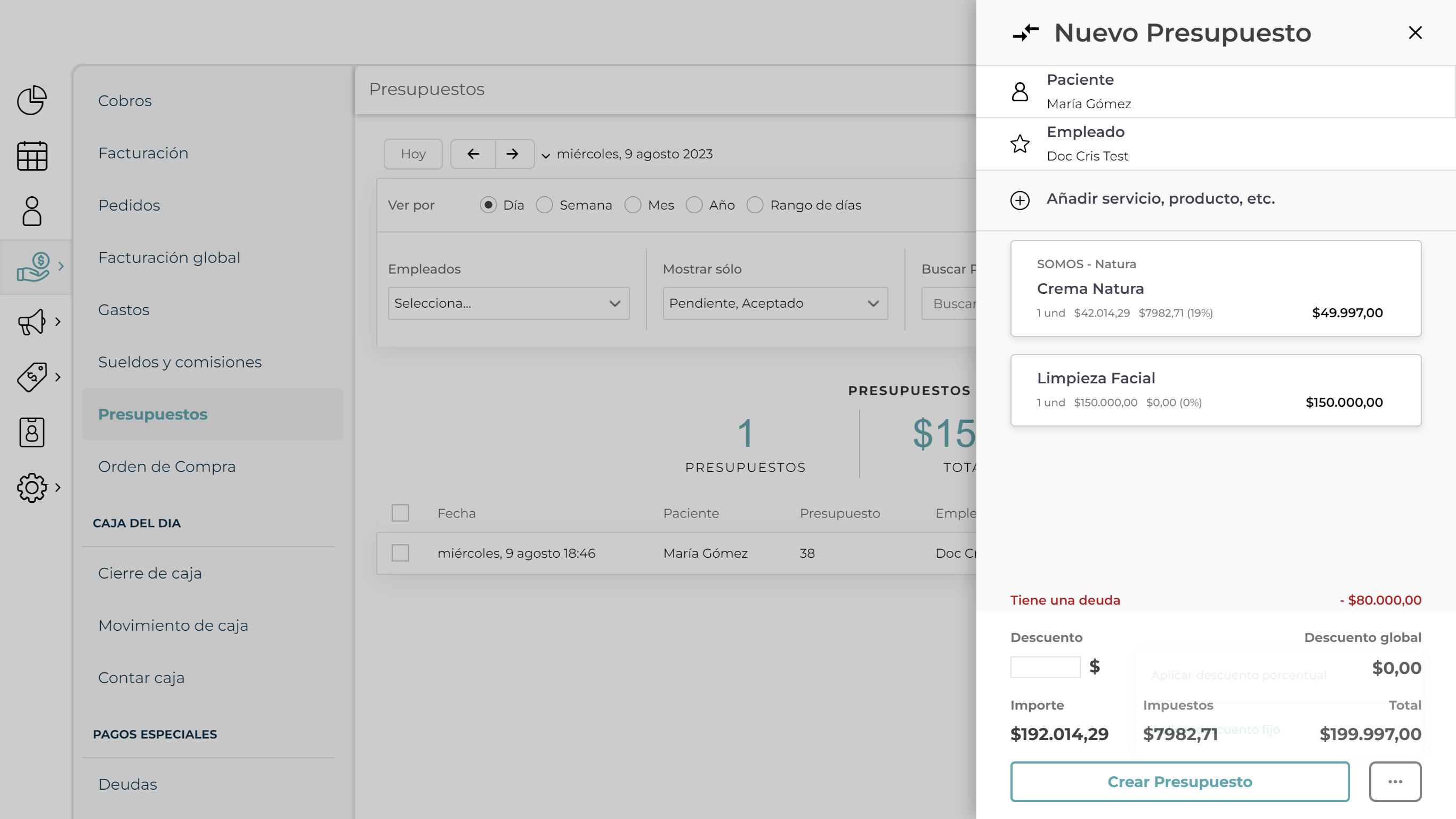Open Sueldos y comisiones menu item
This screenshot has height=819, width=1456.
180,362
